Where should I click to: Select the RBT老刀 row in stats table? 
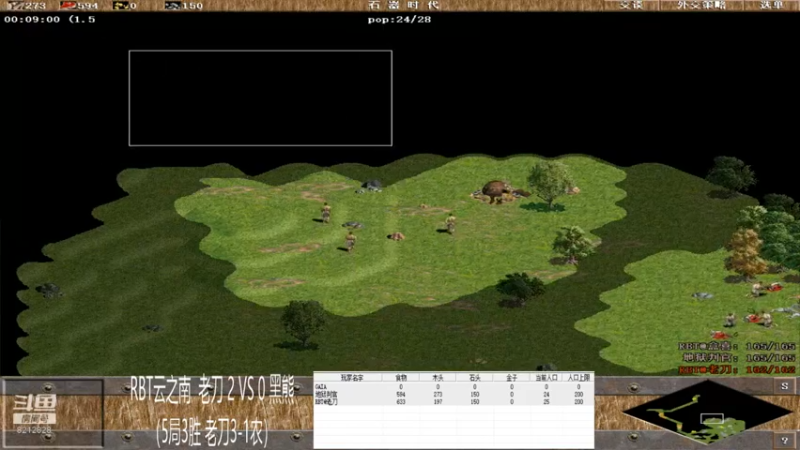pyautogui.click(x=453, y=402)
